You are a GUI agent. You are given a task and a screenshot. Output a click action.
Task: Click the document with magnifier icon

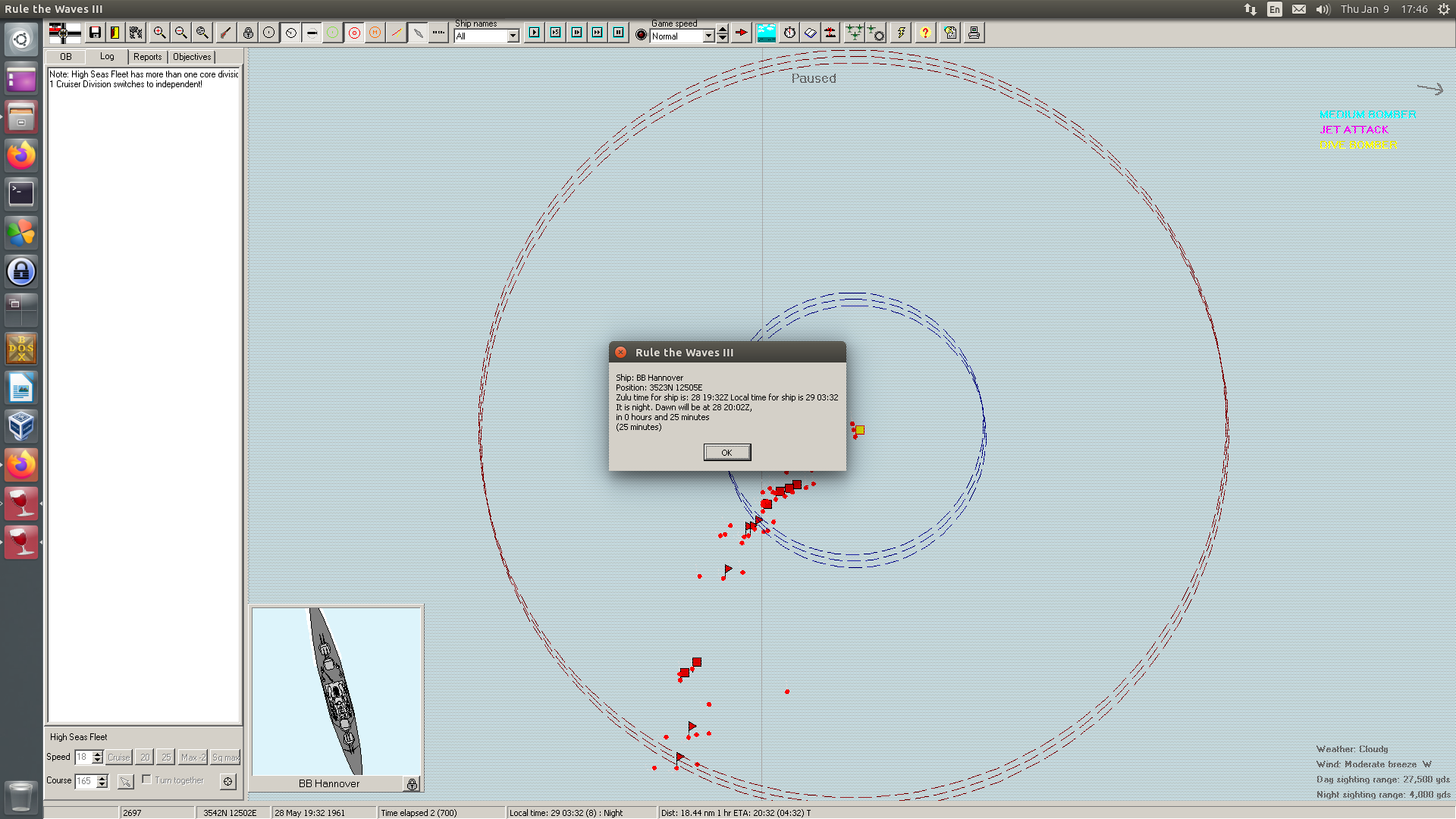[950, 33]
